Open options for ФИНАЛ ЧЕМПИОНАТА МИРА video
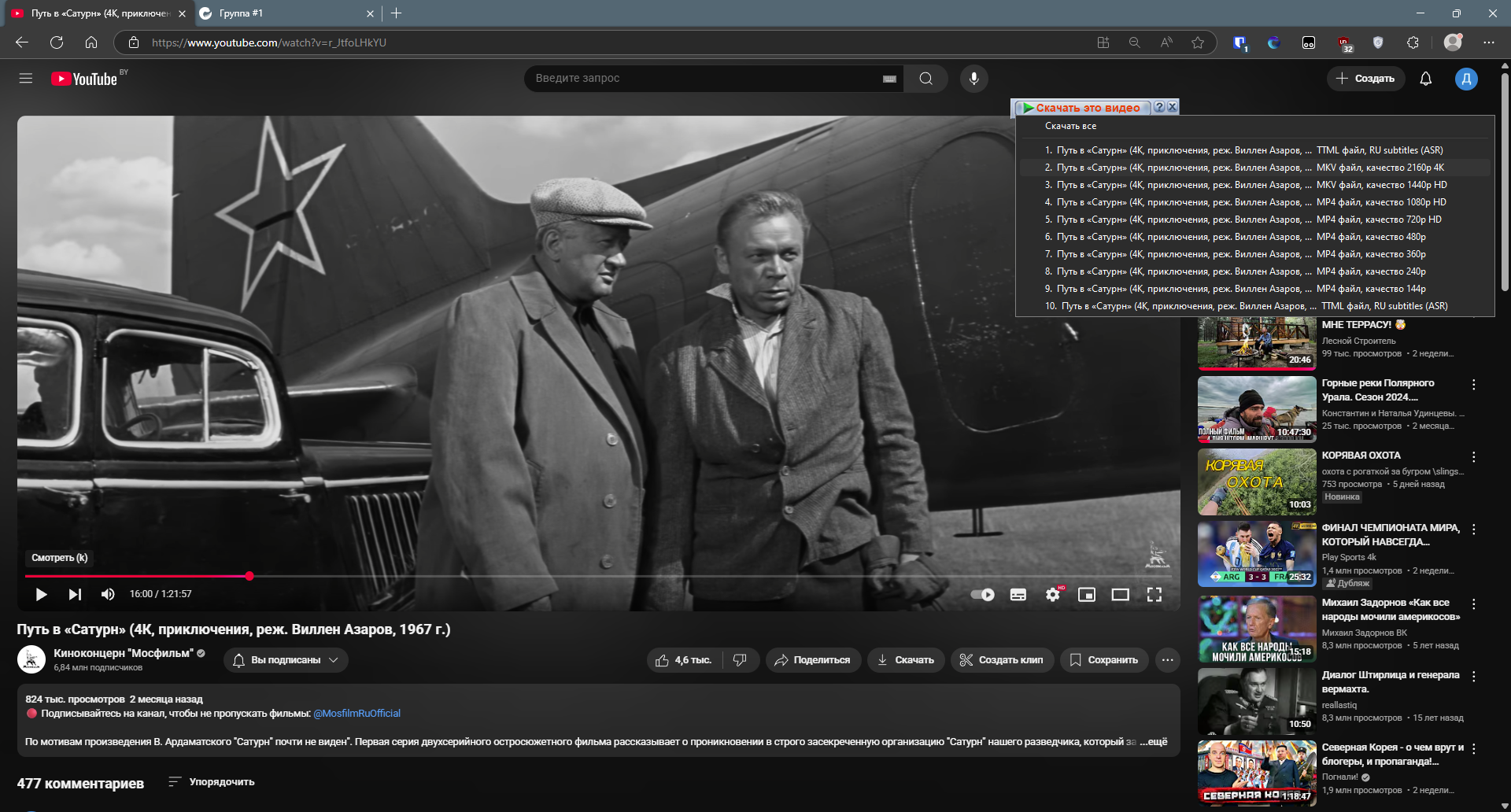1511x812 pixels. click(x=1474, y=530)
